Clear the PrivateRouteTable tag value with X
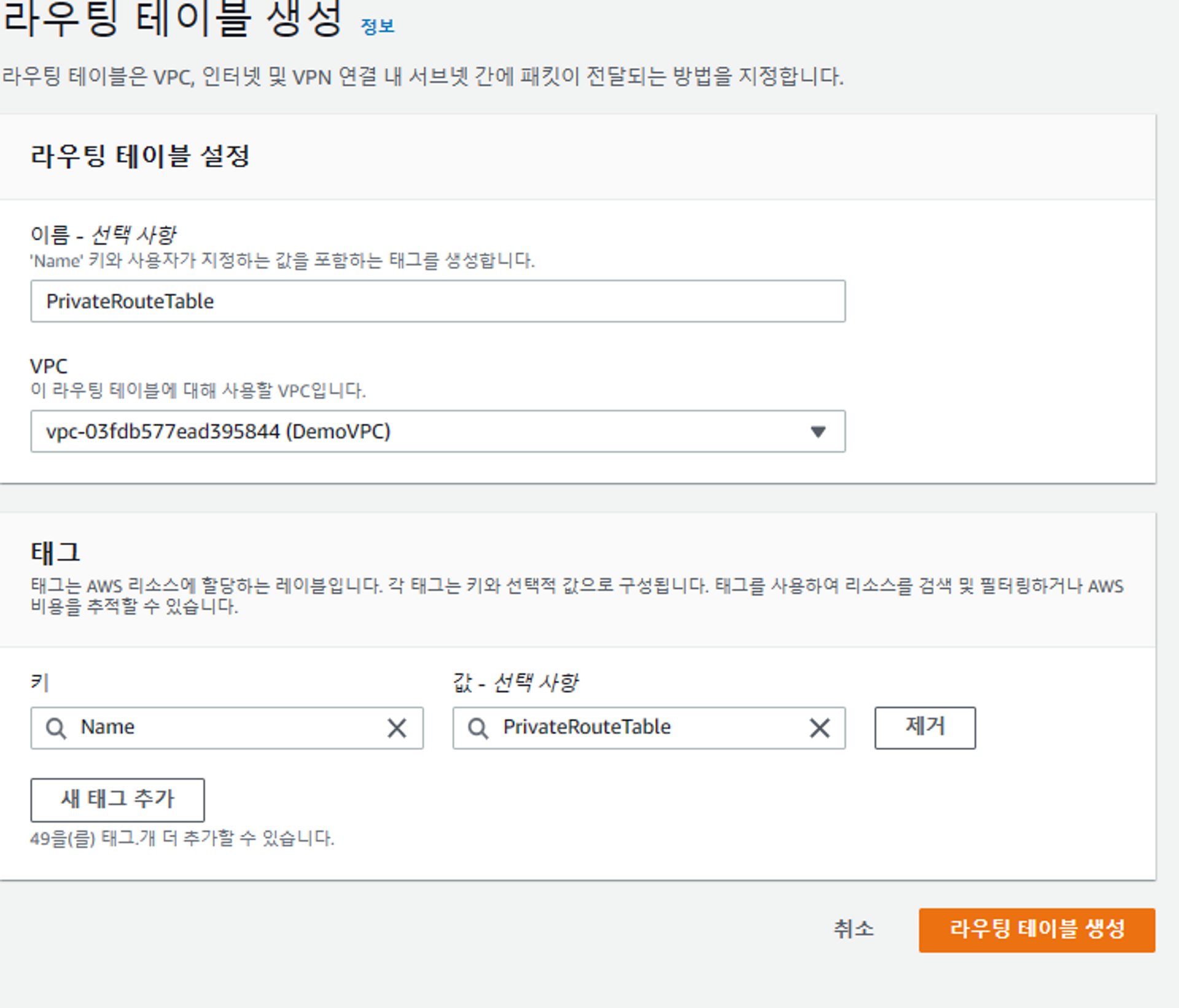Viewport: 1179px width, 1008px height. [819, 728]
